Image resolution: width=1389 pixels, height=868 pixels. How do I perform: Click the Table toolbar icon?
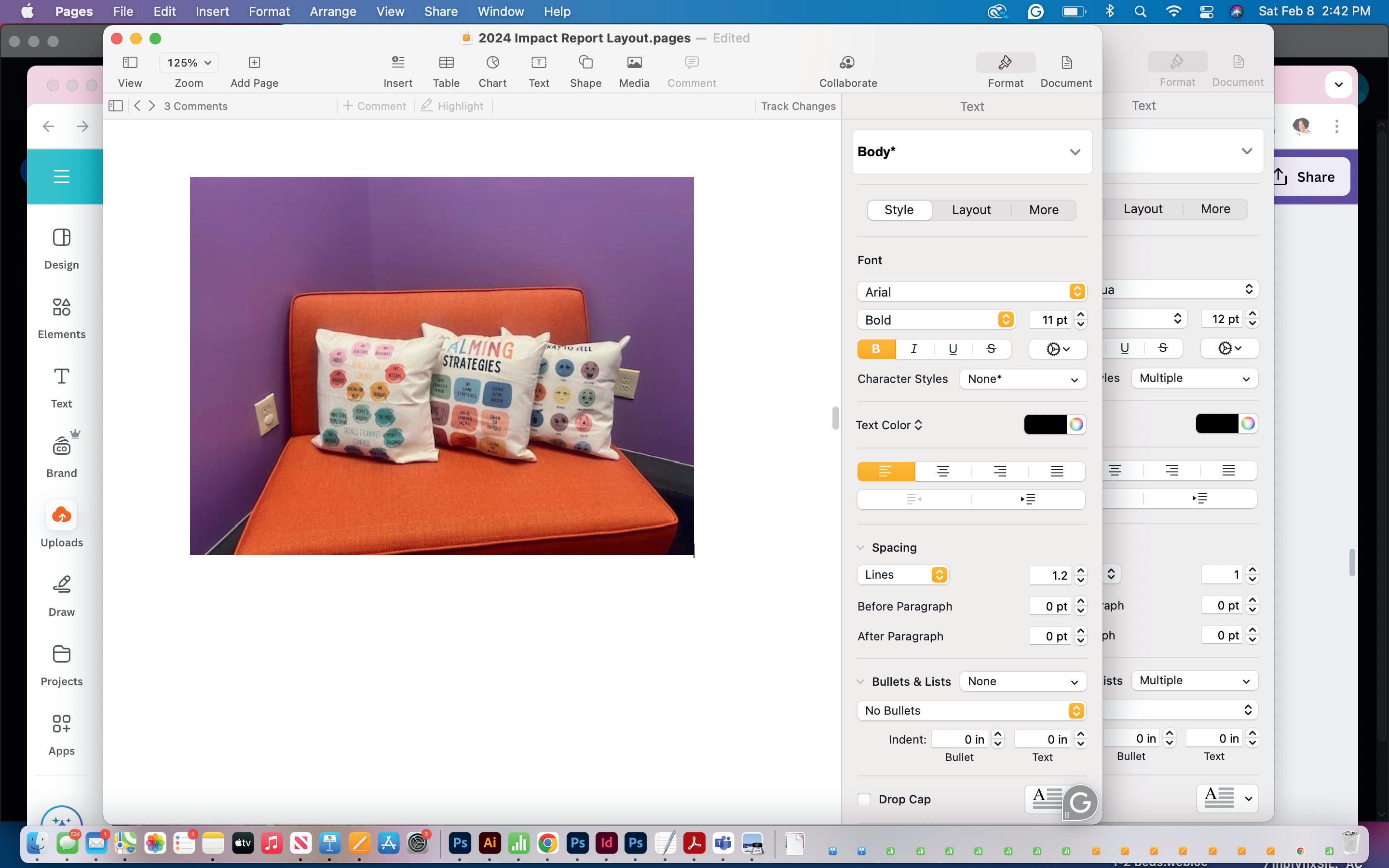coord(446,63)
